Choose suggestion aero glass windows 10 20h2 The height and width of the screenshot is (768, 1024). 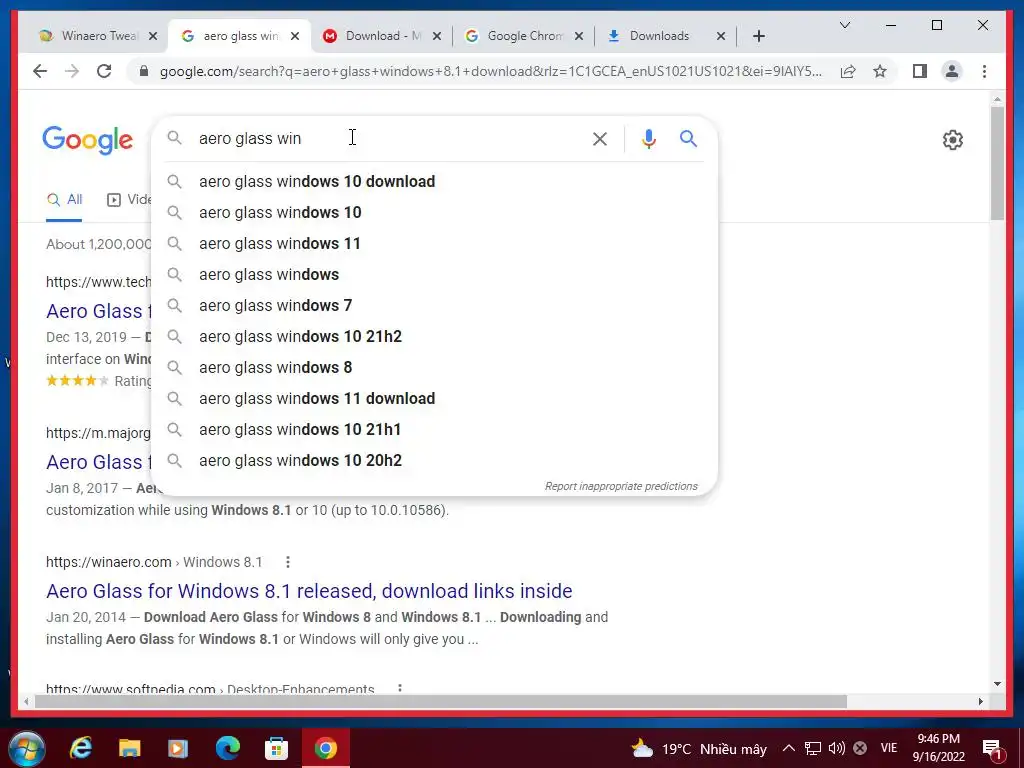pos(434,460)
